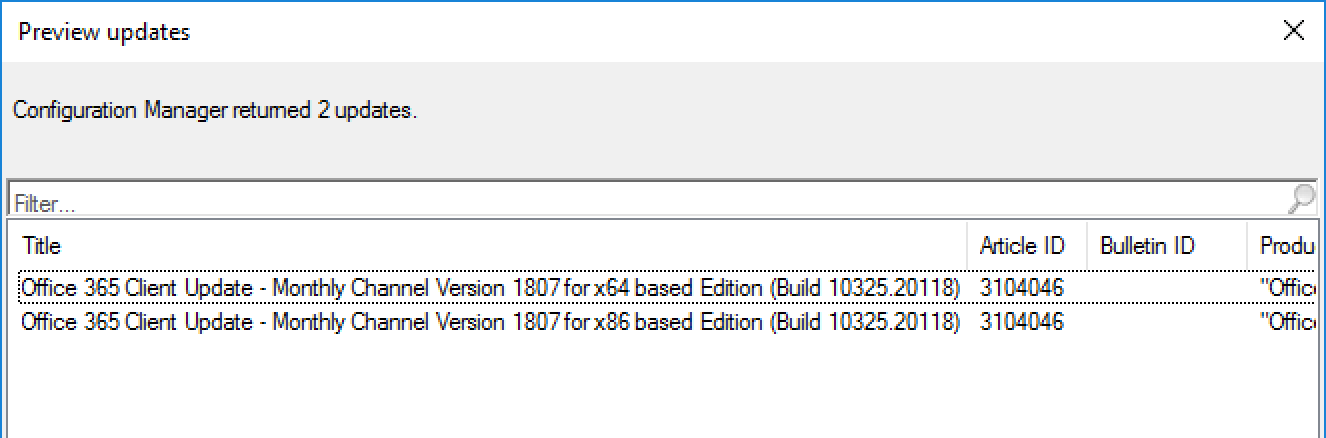Click the Preview updates title bar text
Screen dimensions: 1326x438
tap(104, 32)
